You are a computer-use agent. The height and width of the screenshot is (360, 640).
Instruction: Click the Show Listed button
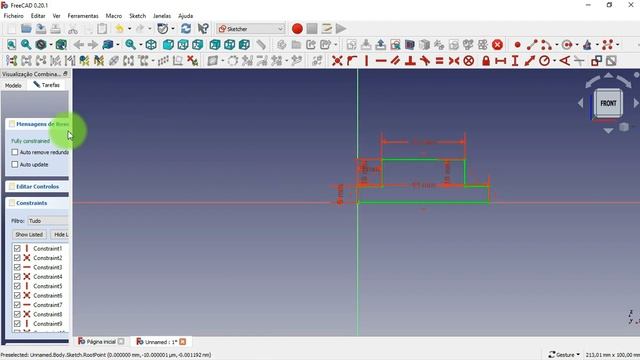point(29,235)
